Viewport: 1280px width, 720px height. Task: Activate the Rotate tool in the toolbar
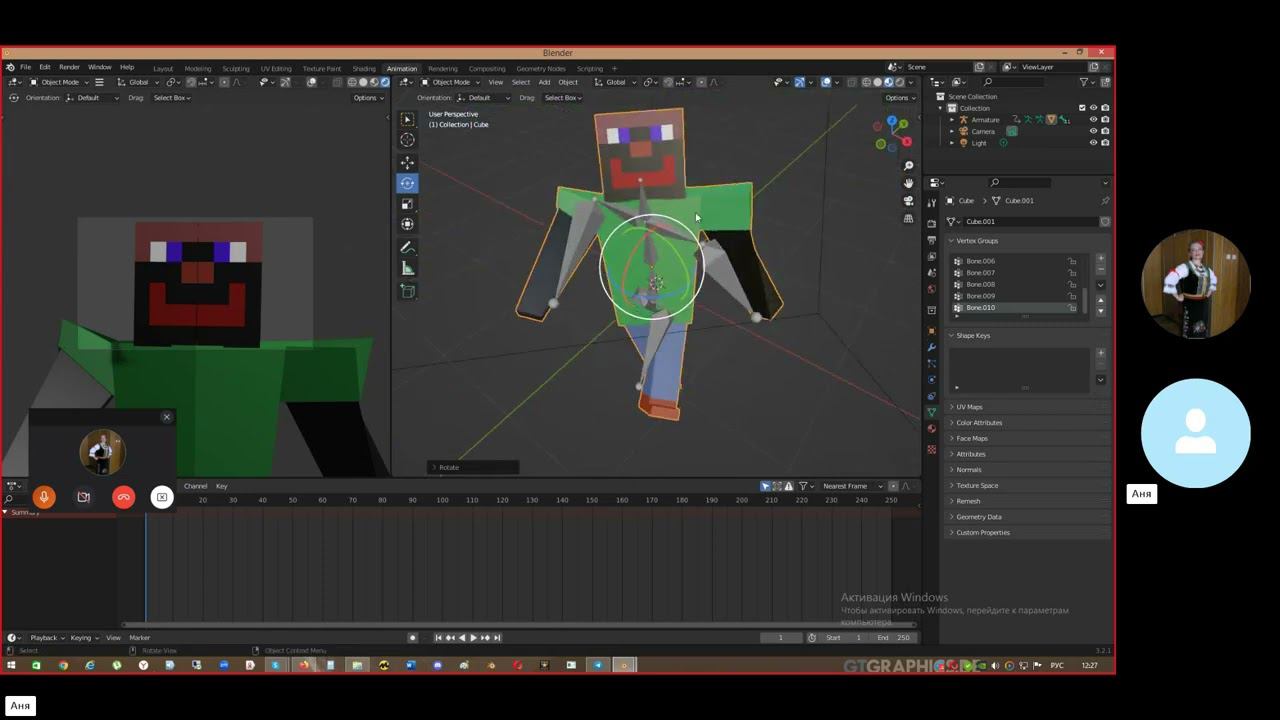[x=407, y=183]
